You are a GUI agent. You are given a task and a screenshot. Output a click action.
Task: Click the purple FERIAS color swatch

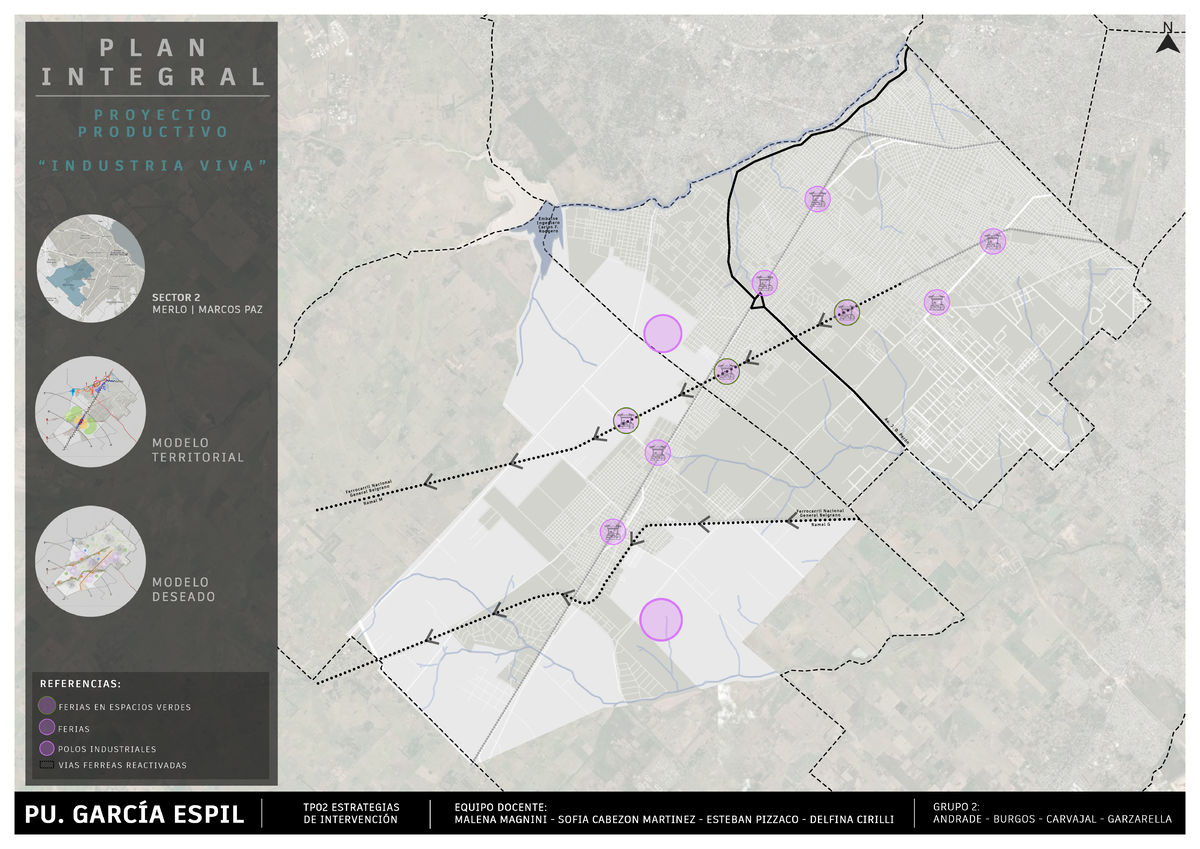click(x=47, y=727)
